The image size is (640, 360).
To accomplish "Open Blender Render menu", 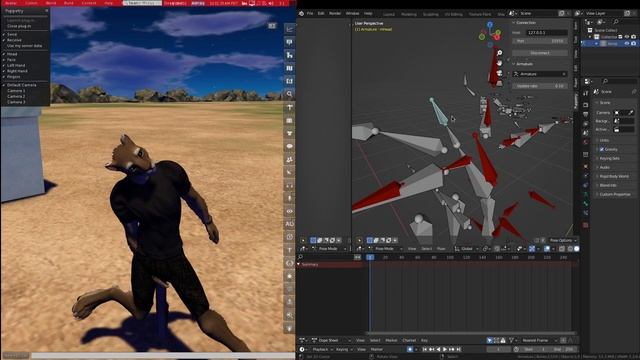I will point(335,13).
